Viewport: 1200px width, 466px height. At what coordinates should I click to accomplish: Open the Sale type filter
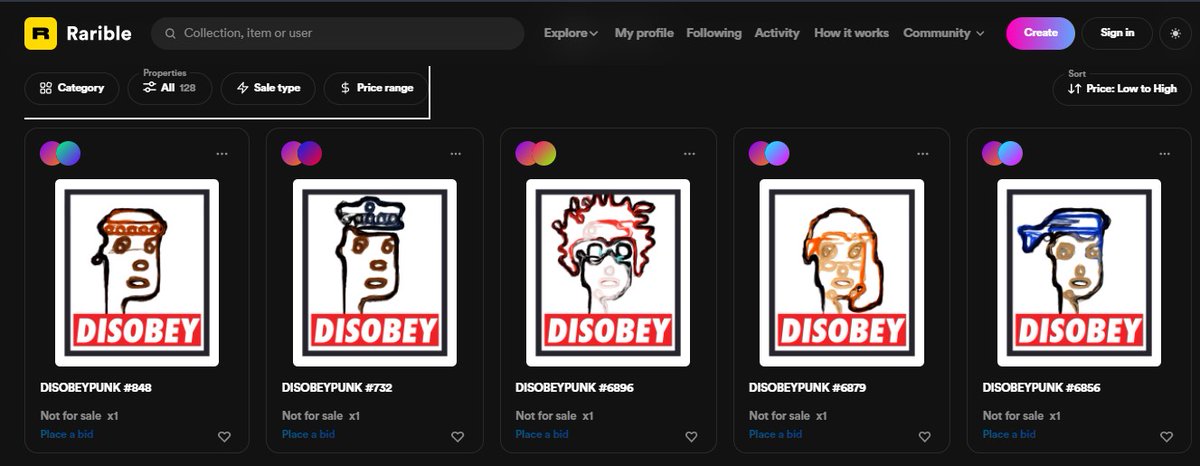click(x=268, y=88)
